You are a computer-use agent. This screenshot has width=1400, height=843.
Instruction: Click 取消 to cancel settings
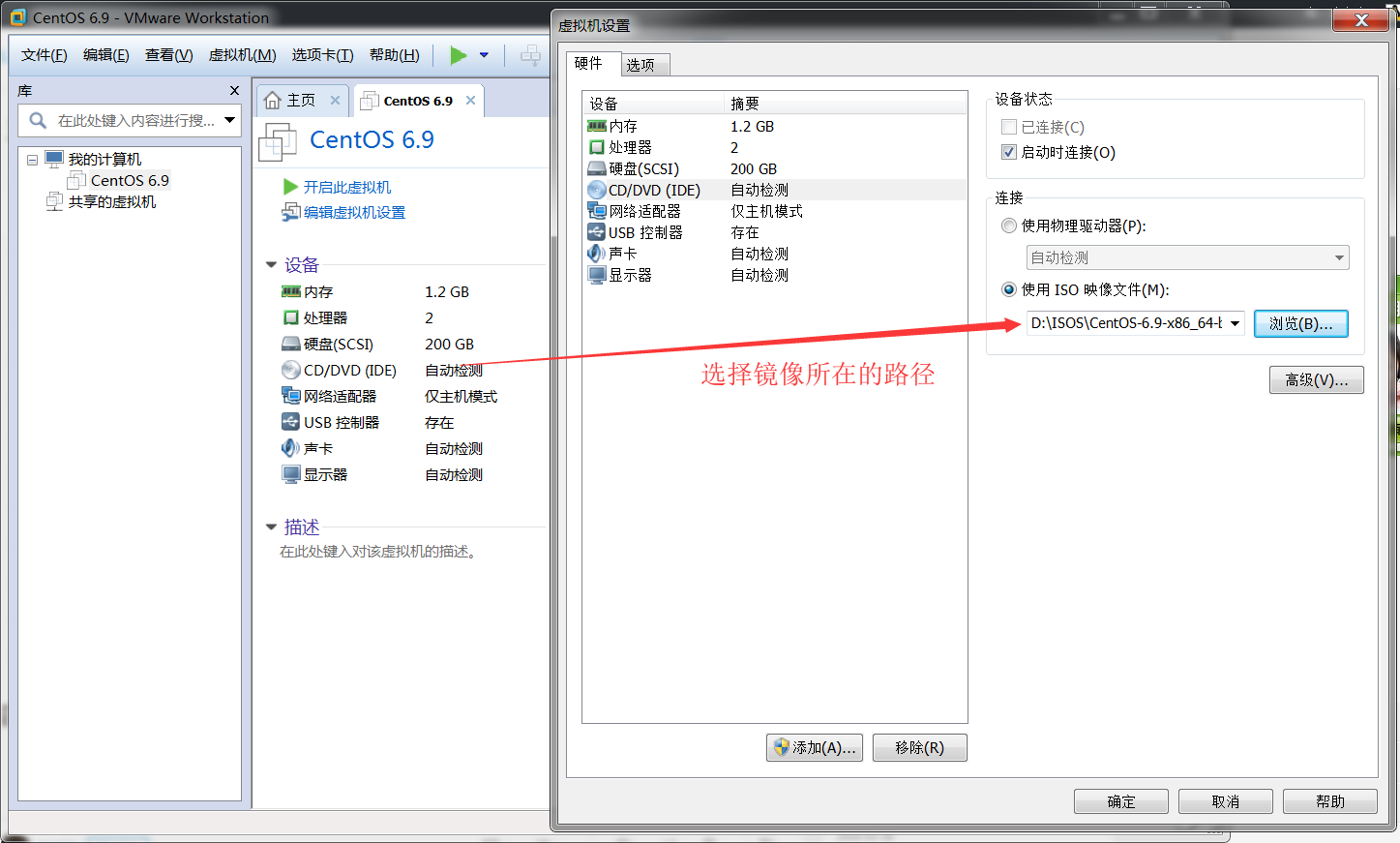(1226, 801)
